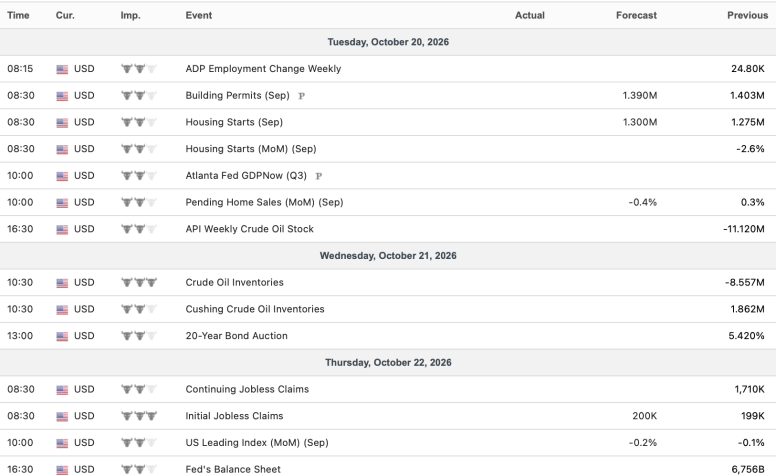The width and height of the screenshot is (776, 476).
Task: Click the Forecast column header
Action: pyautogui.click(x=636, y=15)
